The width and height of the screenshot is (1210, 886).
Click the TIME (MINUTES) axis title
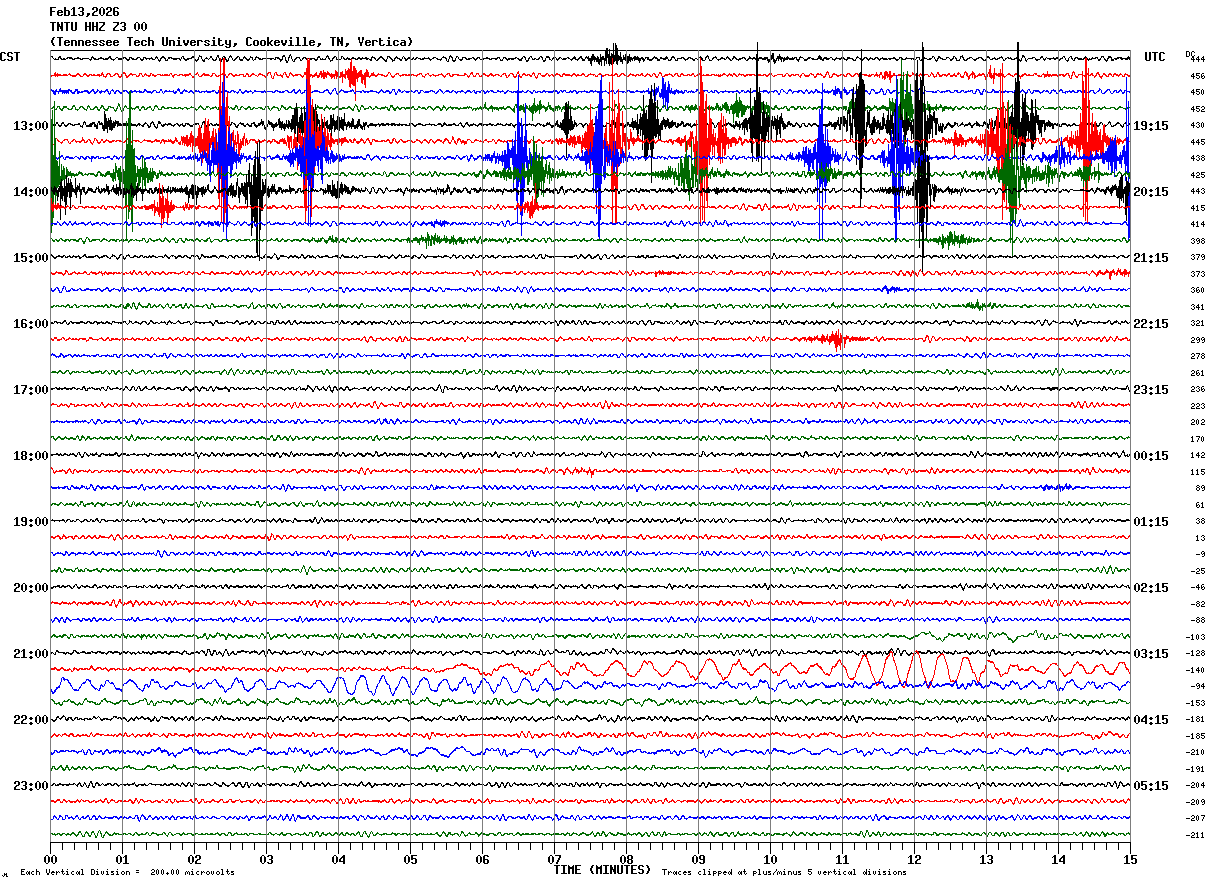[602, 870]
